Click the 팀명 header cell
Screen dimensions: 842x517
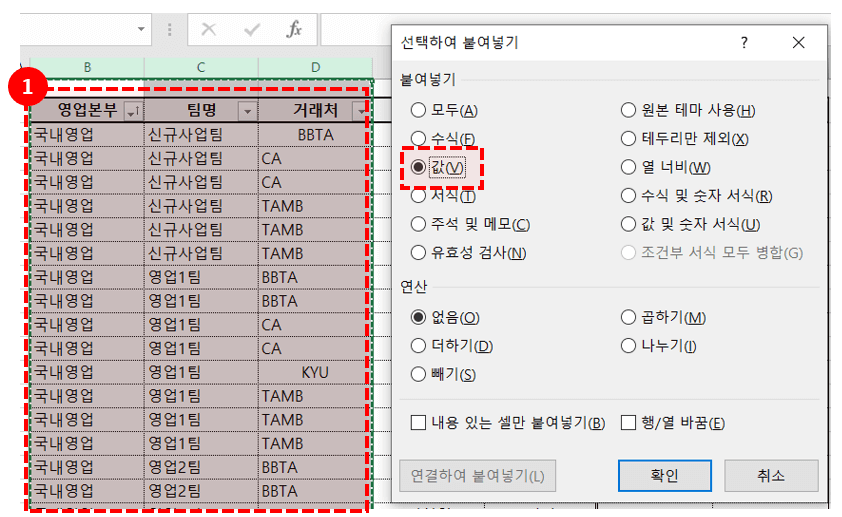coord(201,111)
